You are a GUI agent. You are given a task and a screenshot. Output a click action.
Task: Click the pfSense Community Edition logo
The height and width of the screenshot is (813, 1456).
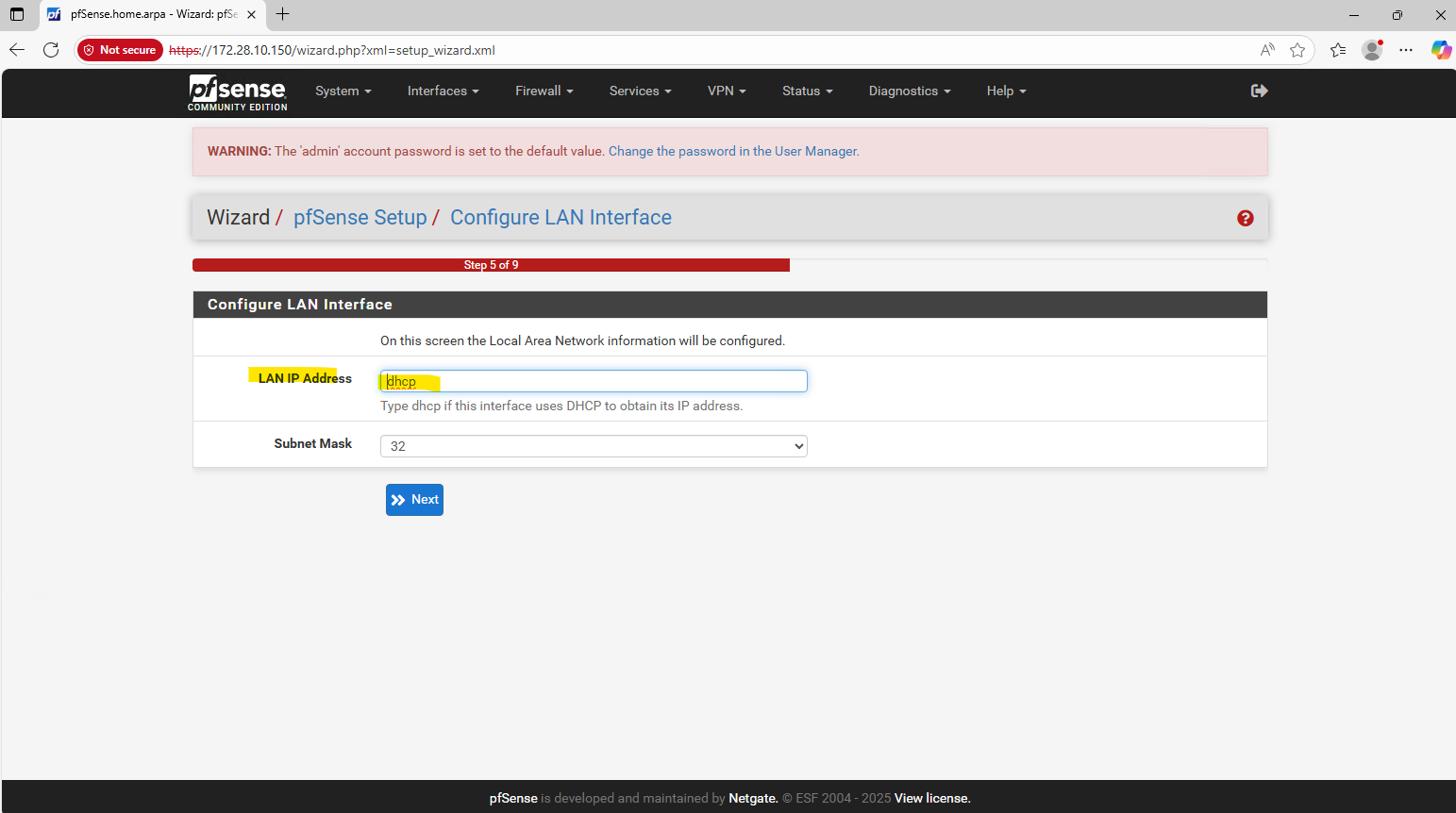pos(237,91)
